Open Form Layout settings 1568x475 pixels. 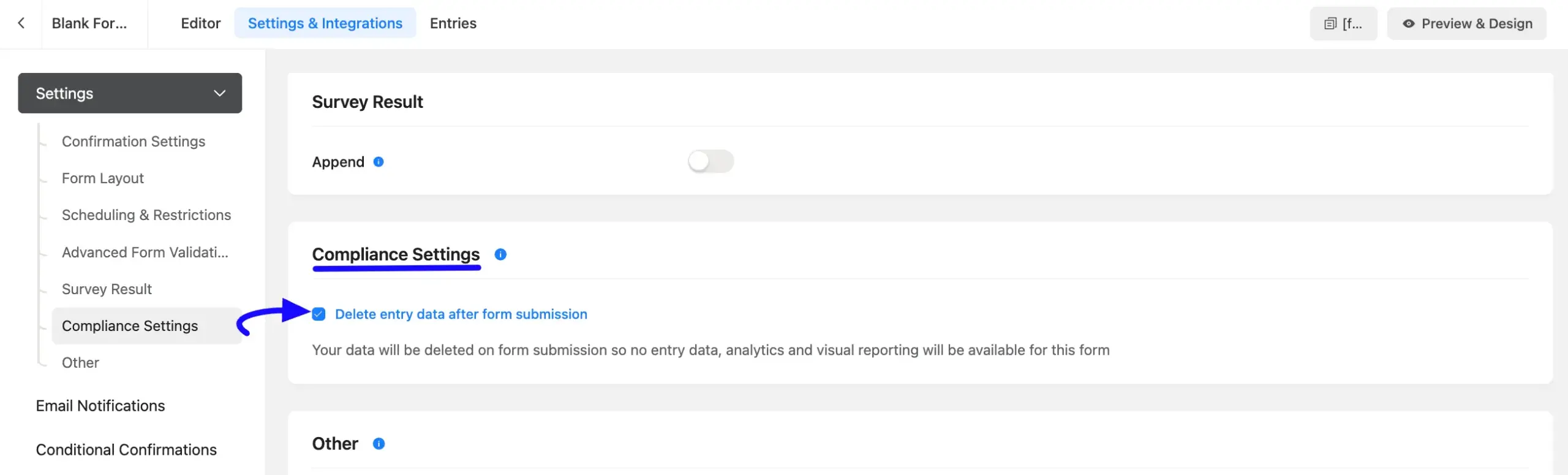[x=102, y=178]
